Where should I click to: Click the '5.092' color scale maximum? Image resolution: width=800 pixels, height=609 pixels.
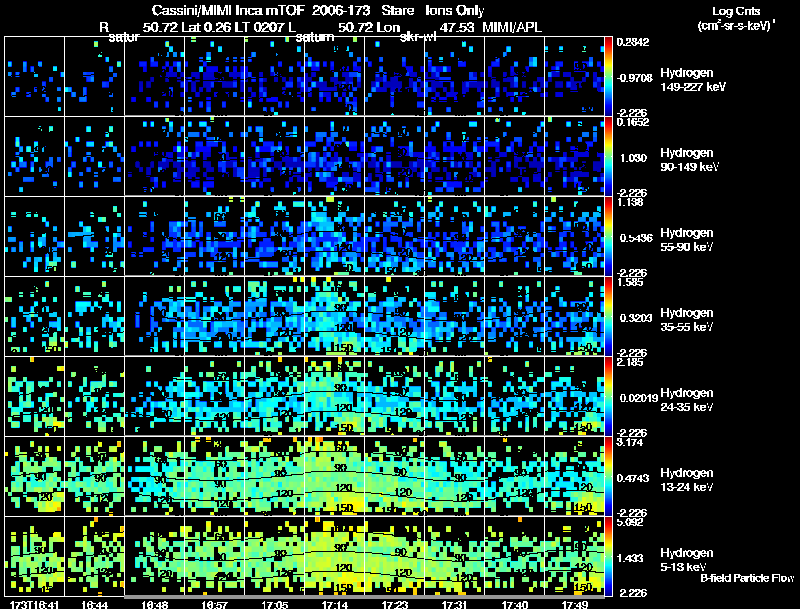[x=630, y=522]
